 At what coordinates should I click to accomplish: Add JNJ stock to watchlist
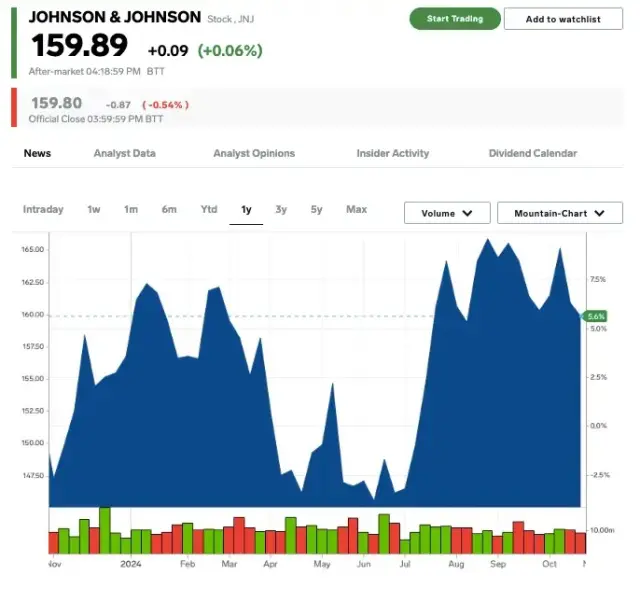pos(563,19)
